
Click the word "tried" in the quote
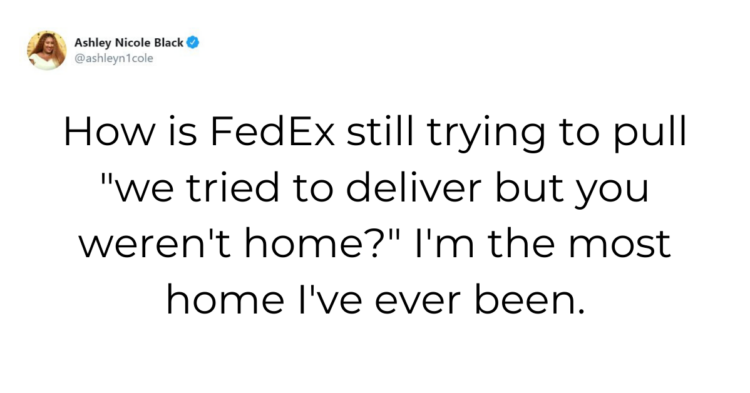pyautogui.click(x=232, y=187)
